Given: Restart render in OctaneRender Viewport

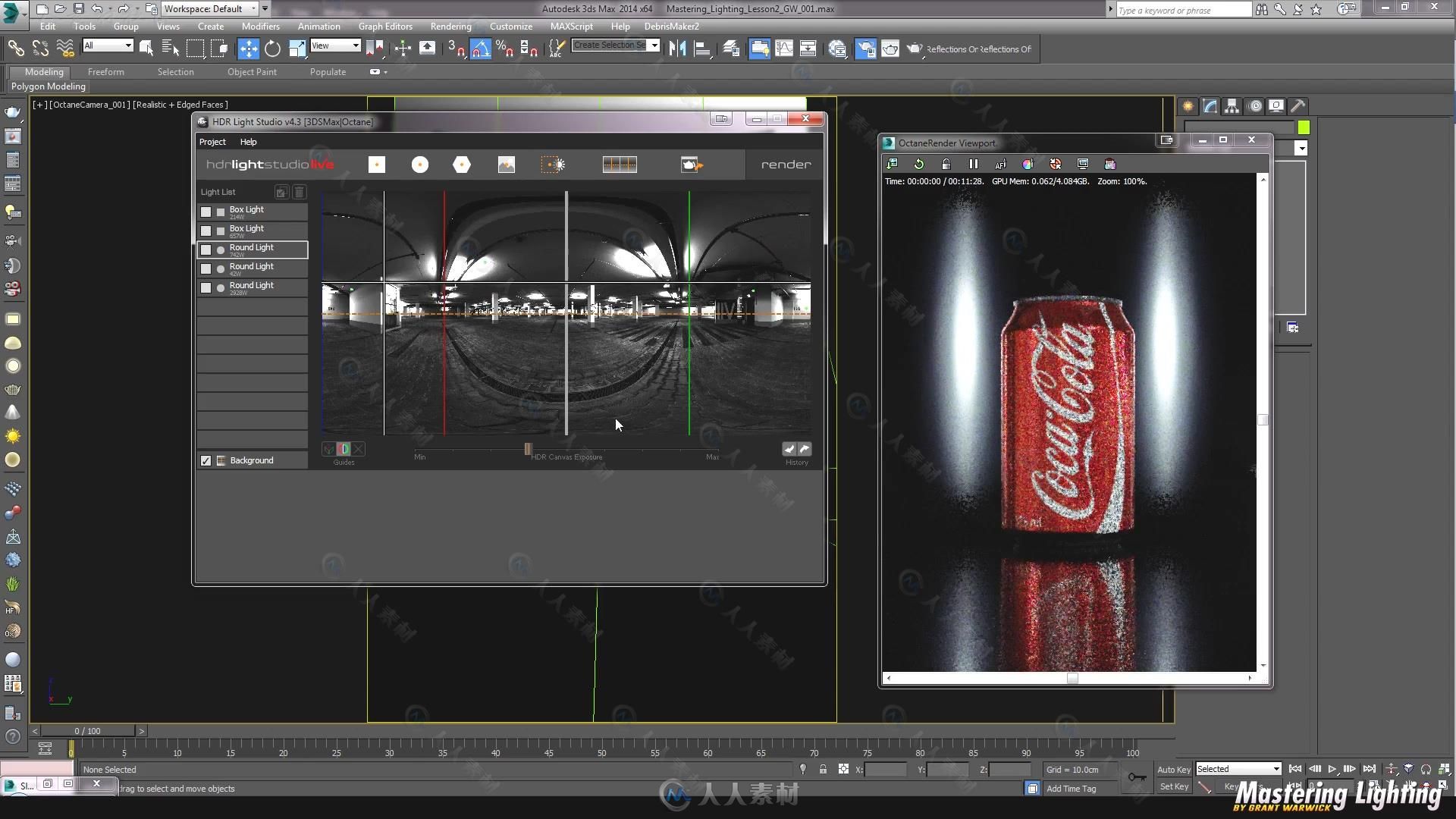Looking at the screenshot, I should pyautogui.click(x=919, y=164).
